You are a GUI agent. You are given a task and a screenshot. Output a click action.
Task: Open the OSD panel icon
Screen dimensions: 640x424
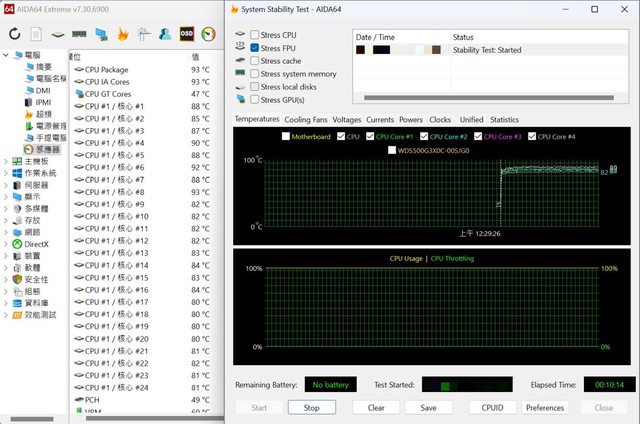click(x=186, y=34)
